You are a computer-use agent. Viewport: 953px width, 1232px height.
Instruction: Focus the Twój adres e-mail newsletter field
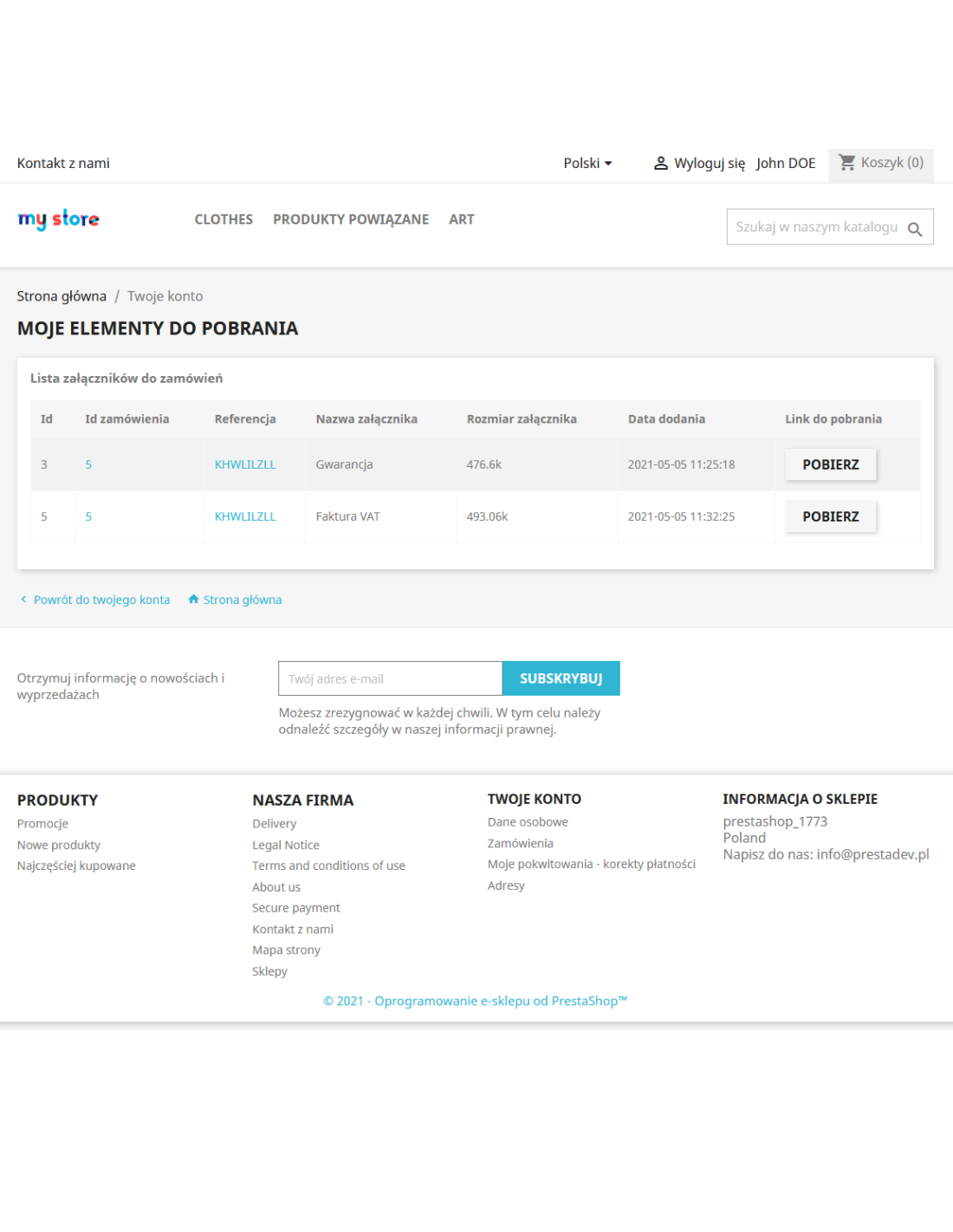390,678
